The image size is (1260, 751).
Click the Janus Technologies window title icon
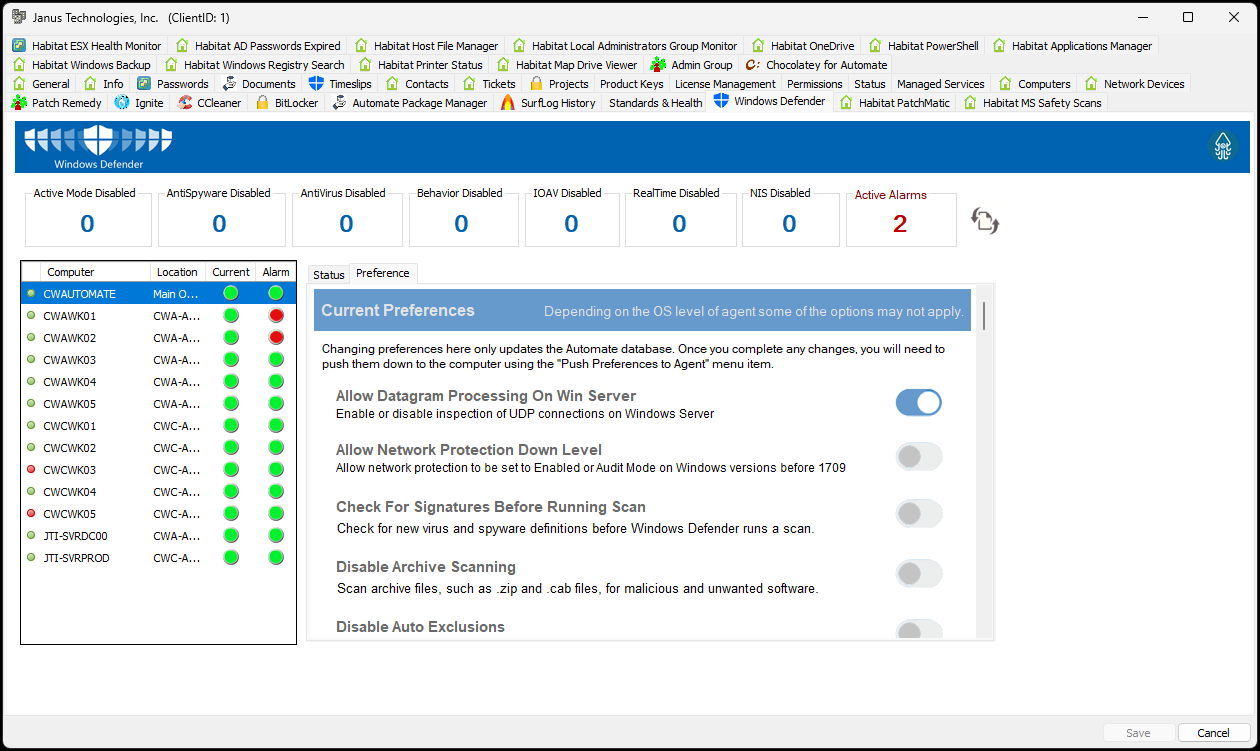click(19, 17)
